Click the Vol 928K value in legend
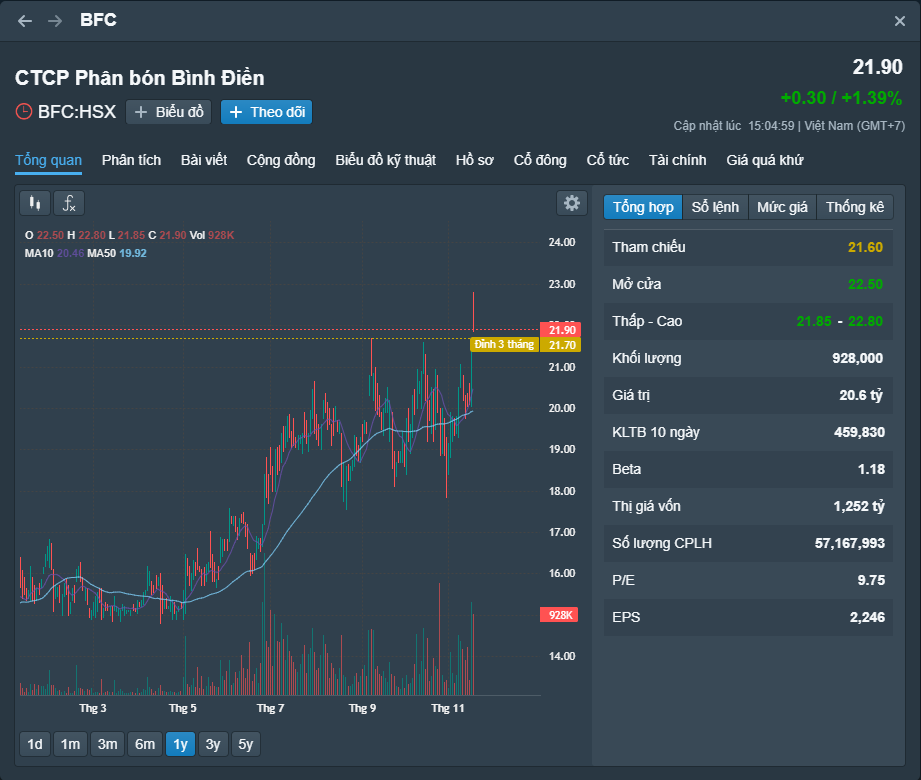The width and height of the screenshot is (921, 780). click(x=221, y=235)
